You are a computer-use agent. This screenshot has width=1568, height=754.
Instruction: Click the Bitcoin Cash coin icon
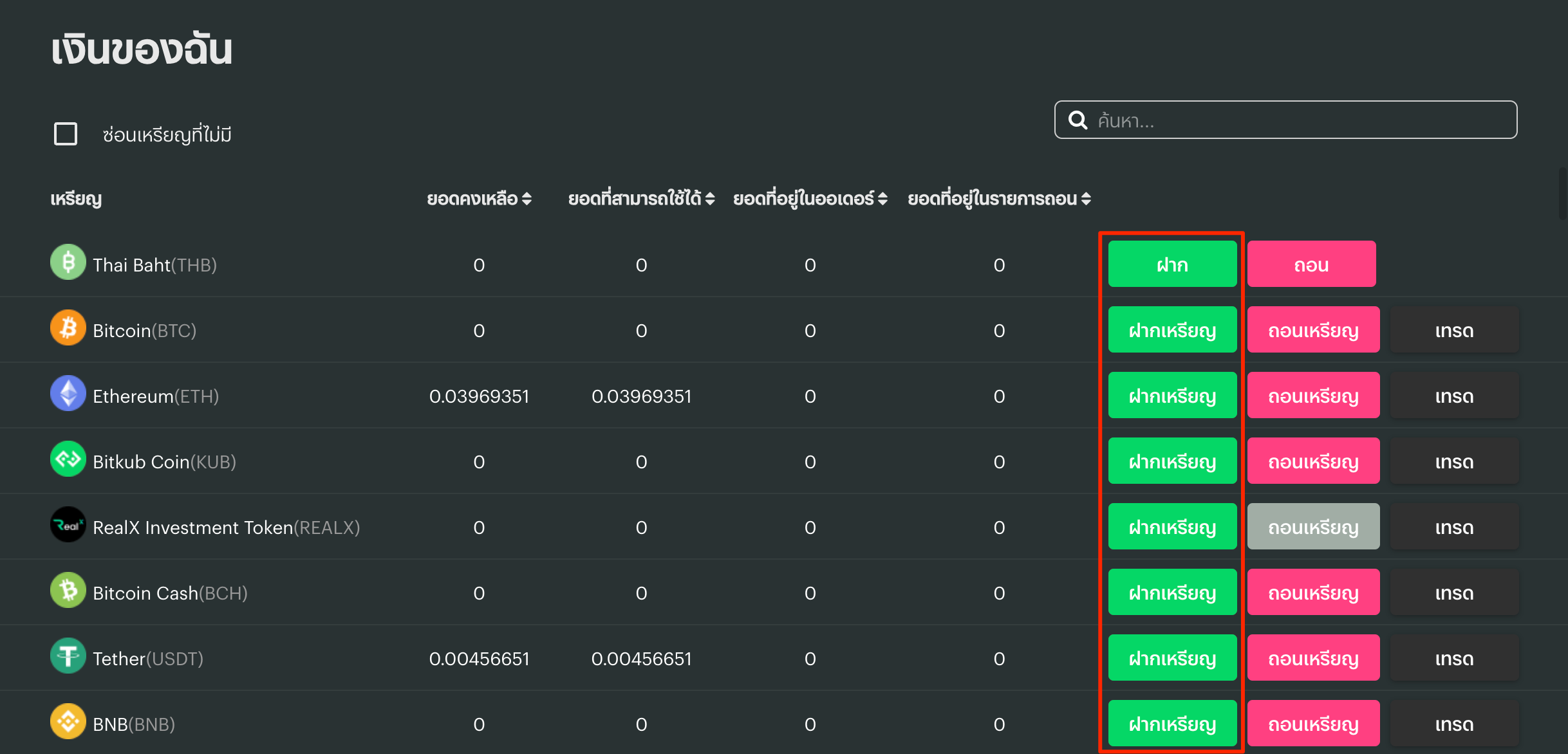point(68,591)
